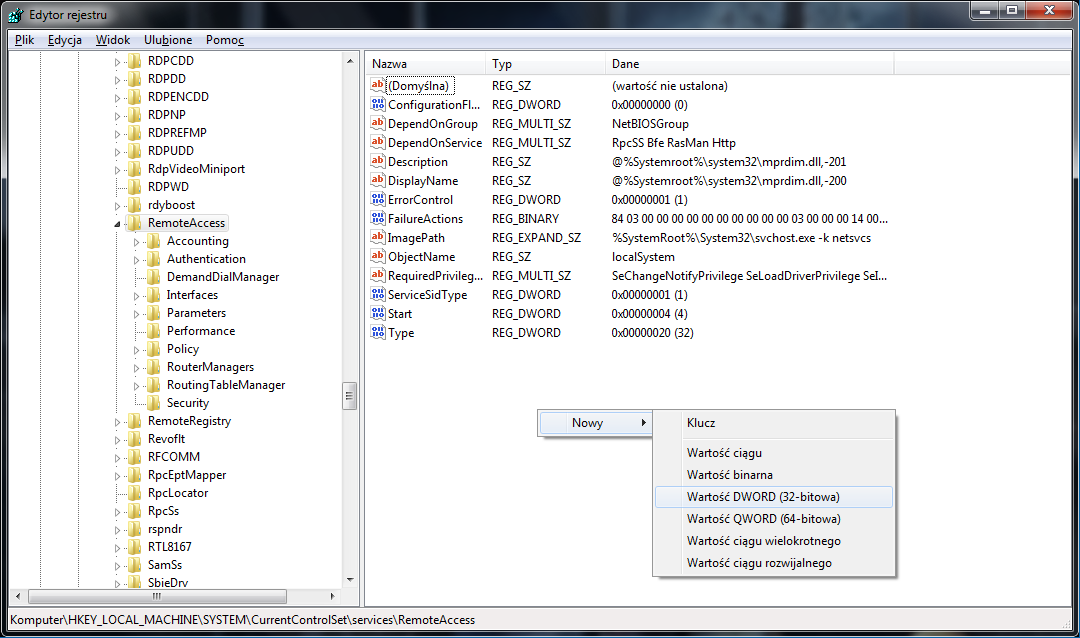
Task: Click the Parameters subkey folder icon
Action: (153, 313)
